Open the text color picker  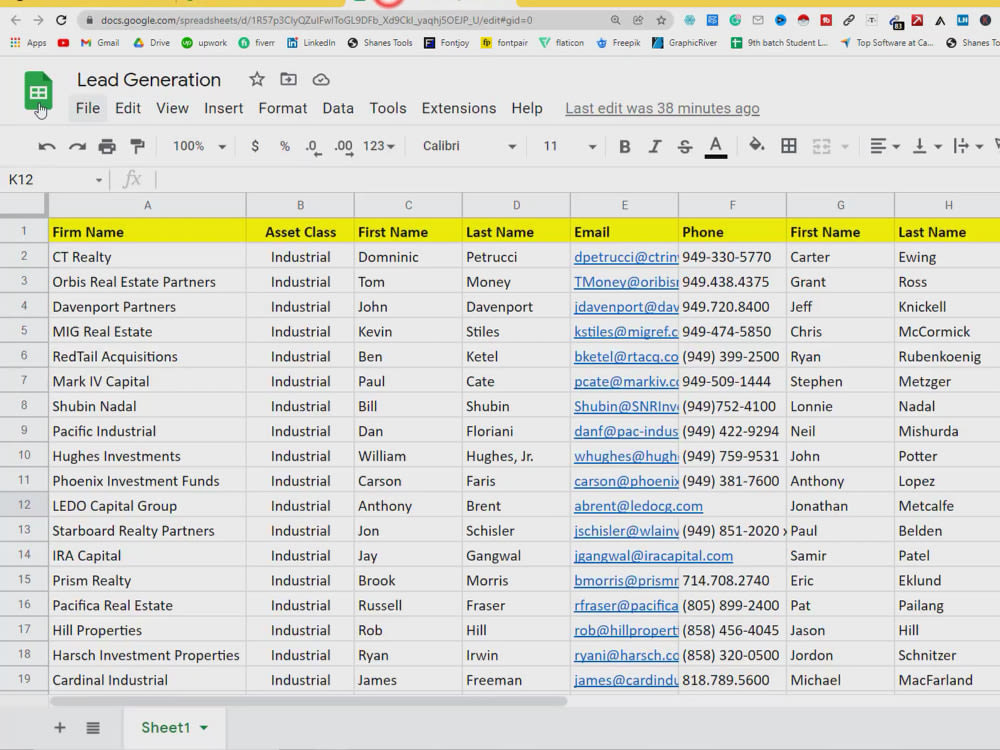tap(716, 147)
